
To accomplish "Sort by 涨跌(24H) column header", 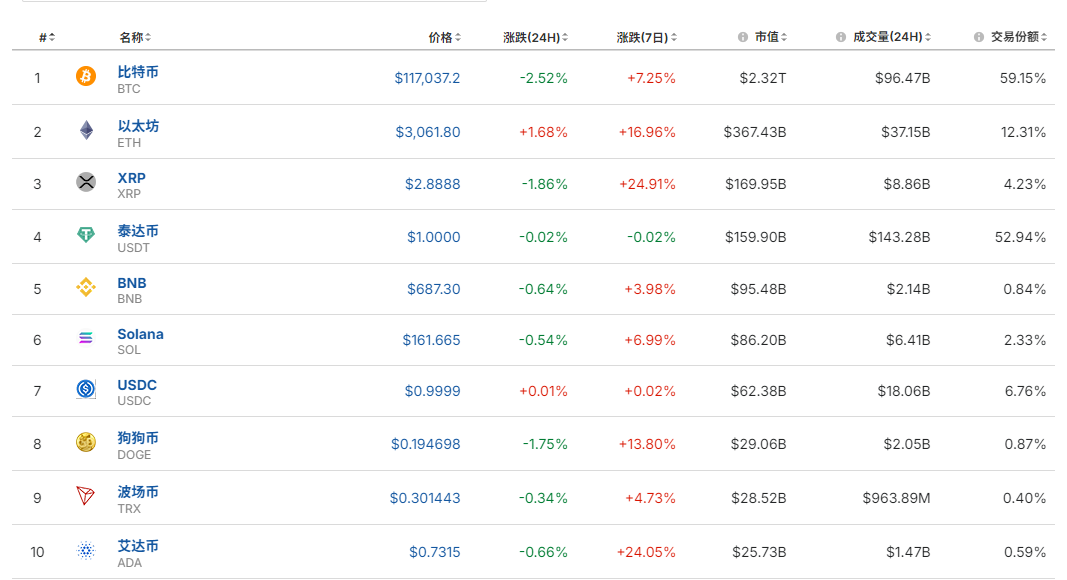I will click(x=535, y=37).
